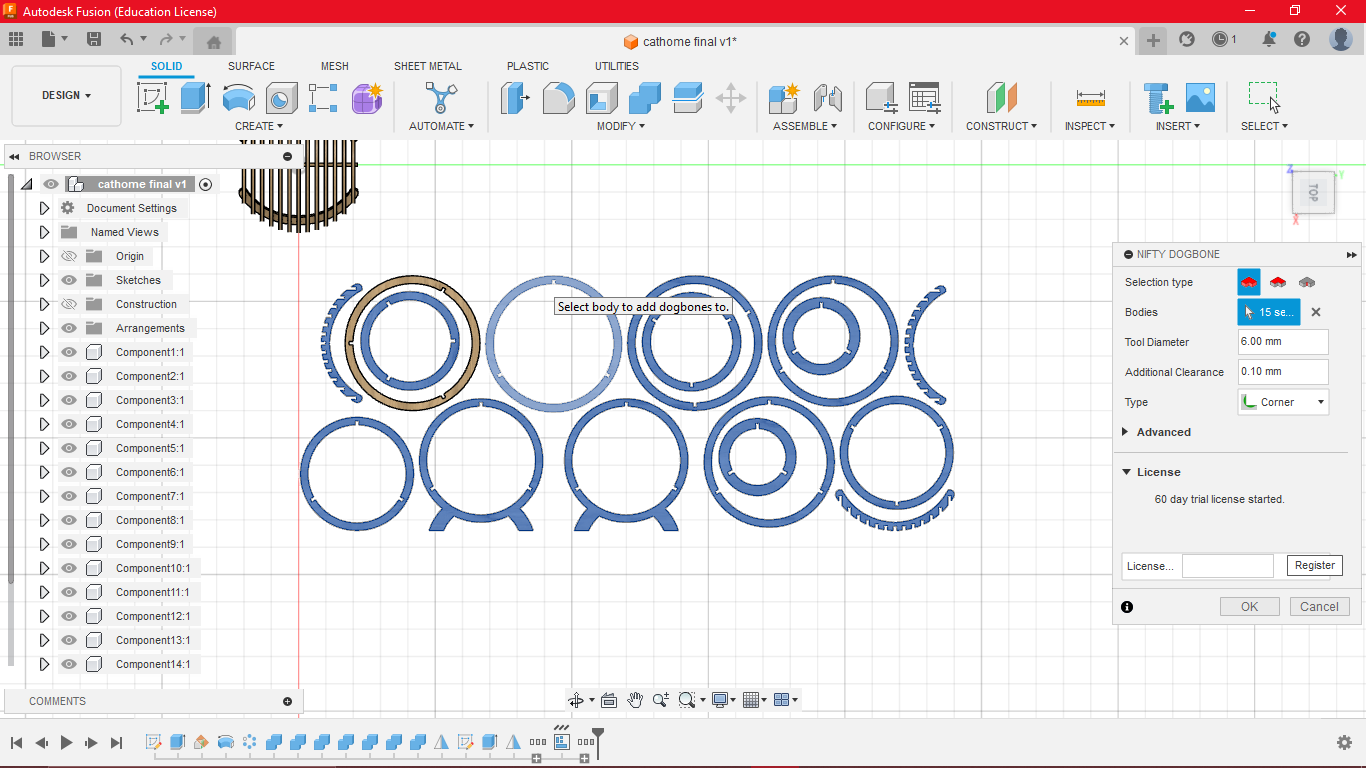Open the dogbone Type Corner dropdown
The width and height of the screenshot is (1366, 768).
[x=1283, y=402]
